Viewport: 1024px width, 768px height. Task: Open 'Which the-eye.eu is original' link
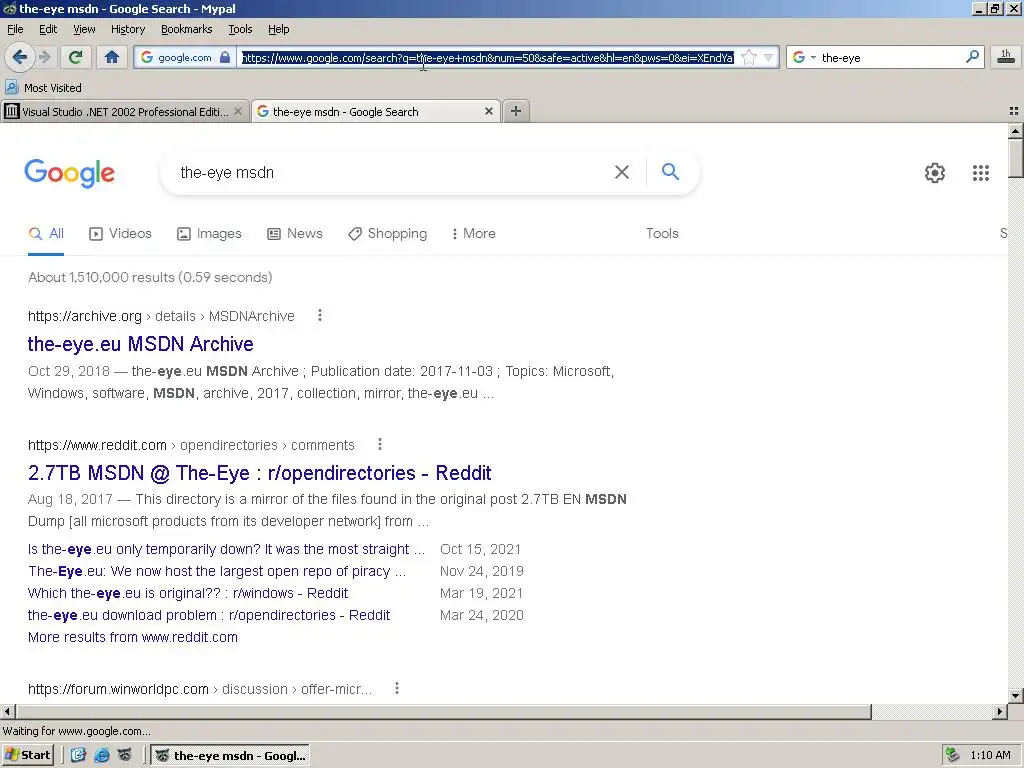point(188,594)
